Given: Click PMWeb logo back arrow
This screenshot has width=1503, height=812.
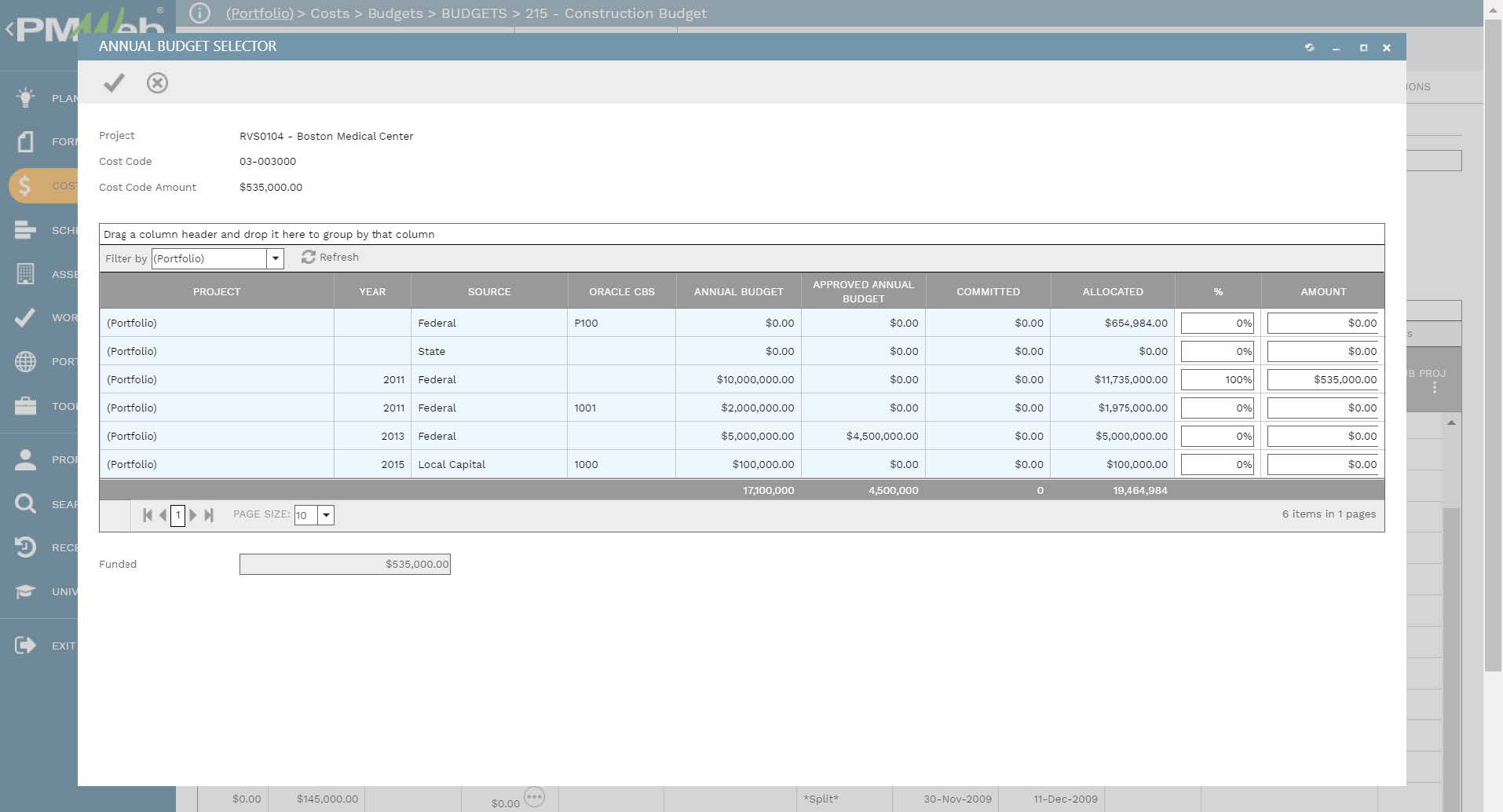Looking at the screenshot, I should (9, 30).
